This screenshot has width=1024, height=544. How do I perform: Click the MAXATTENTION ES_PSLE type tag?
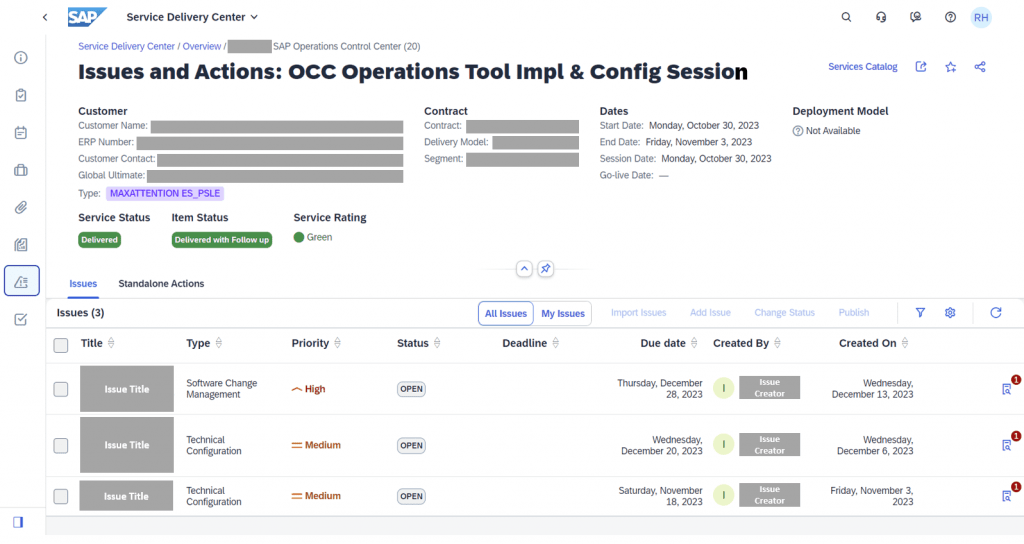tap(165, 193)
